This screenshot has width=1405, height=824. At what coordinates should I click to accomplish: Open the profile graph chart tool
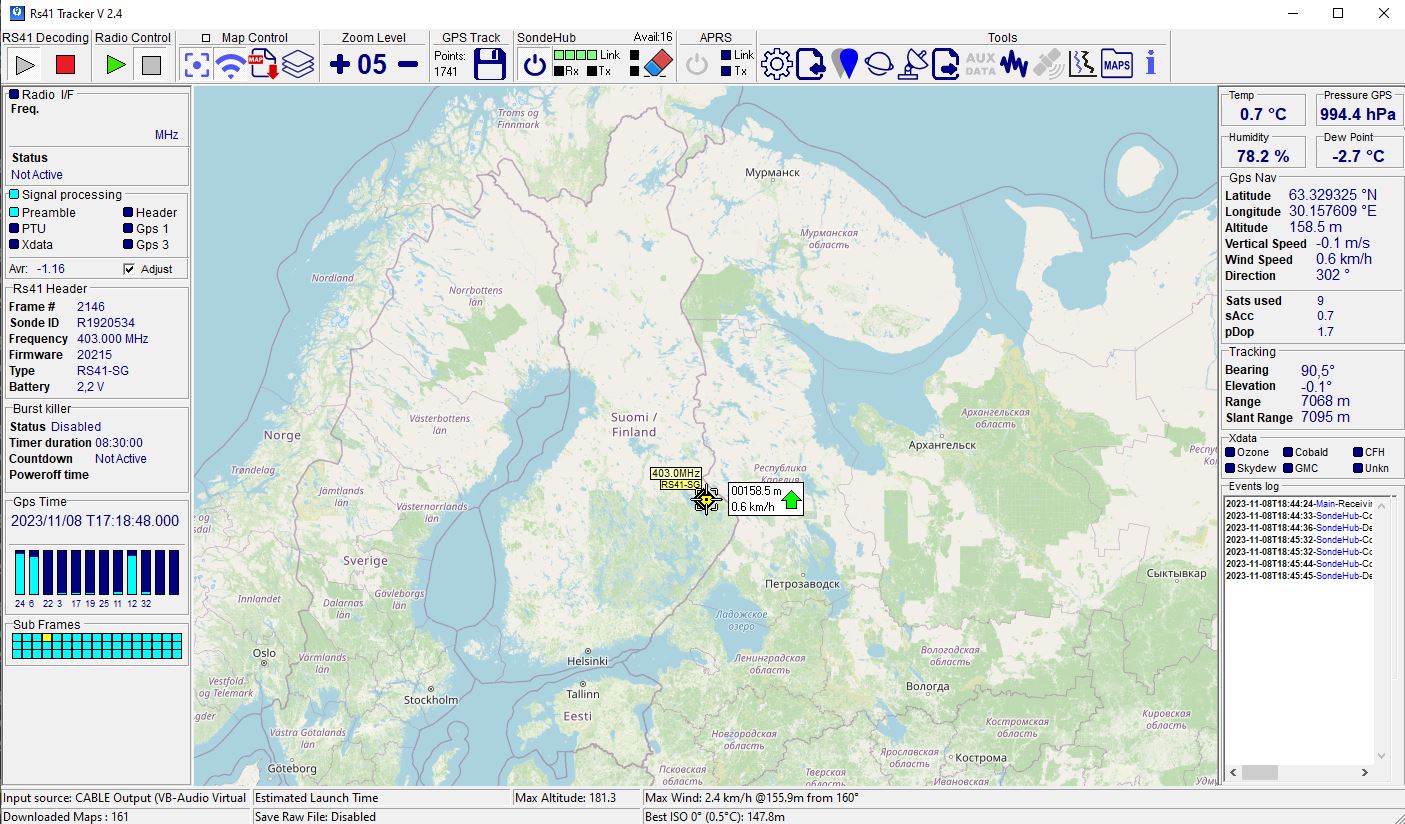1082,65
